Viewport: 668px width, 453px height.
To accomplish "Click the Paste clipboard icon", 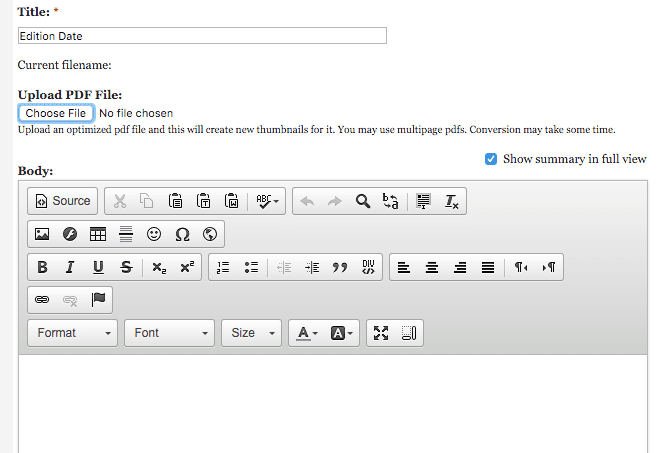I will (175, 201).
